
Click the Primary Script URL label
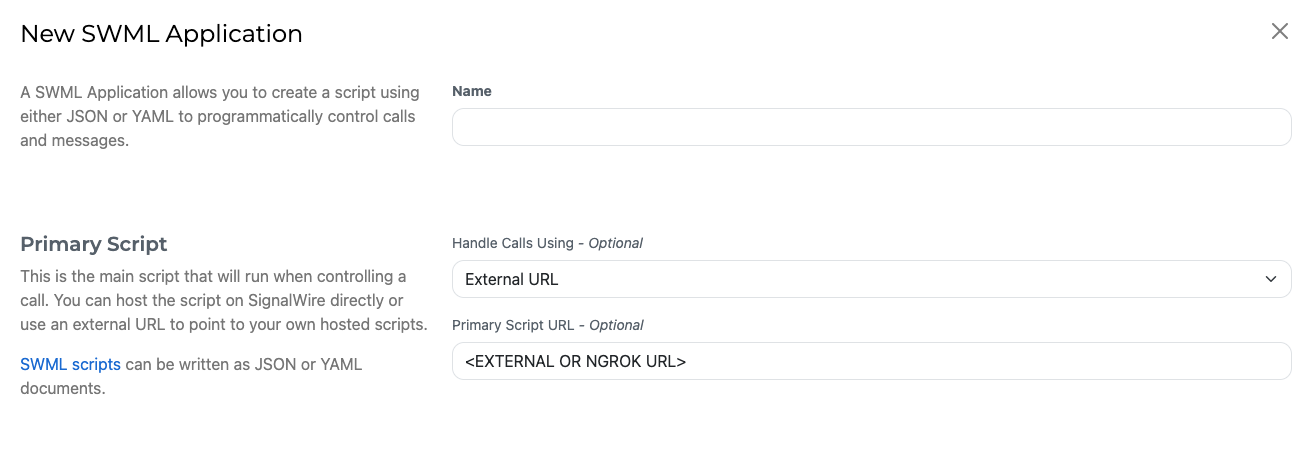516,325
